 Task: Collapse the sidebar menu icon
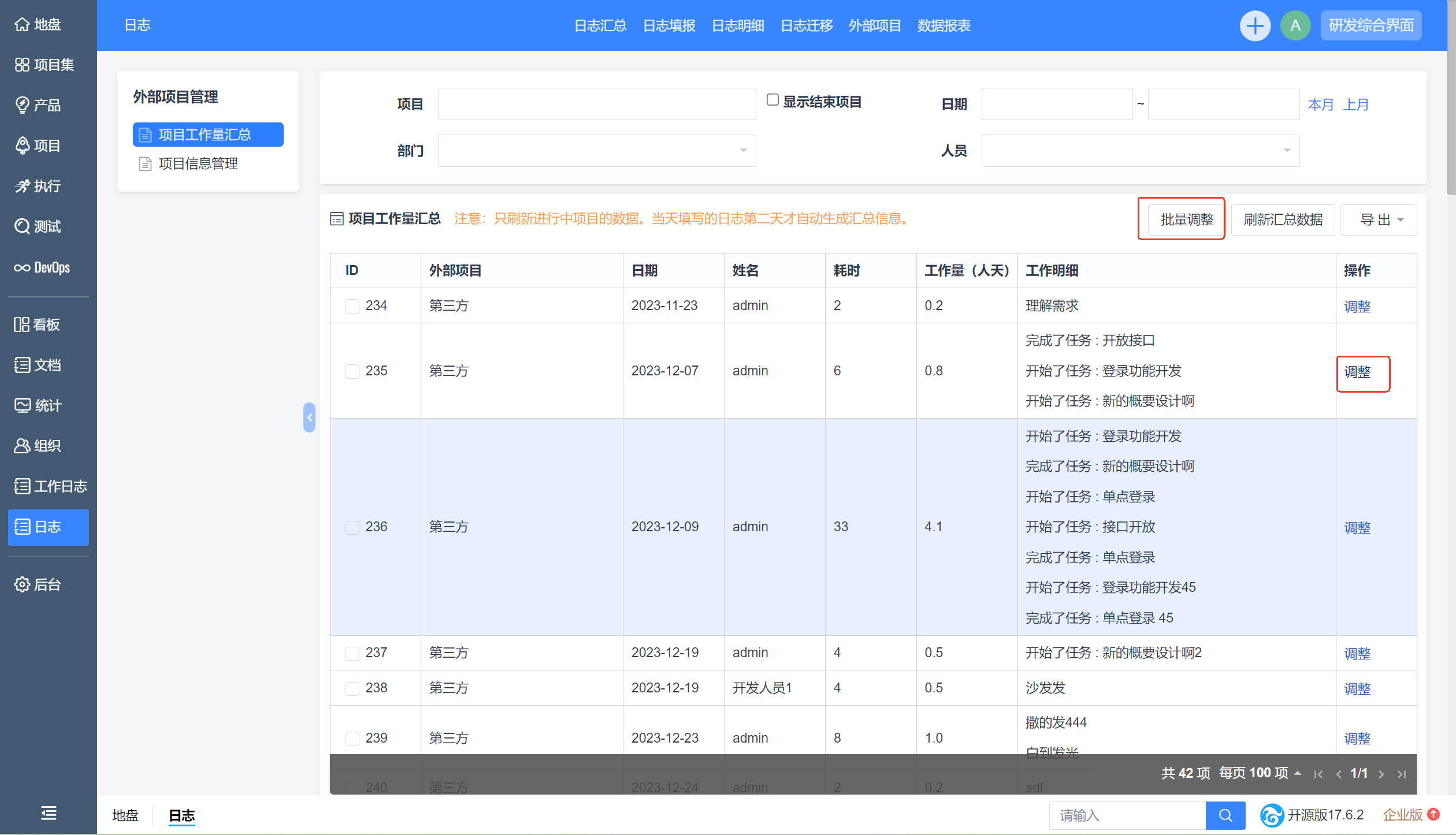click(49, 813)
